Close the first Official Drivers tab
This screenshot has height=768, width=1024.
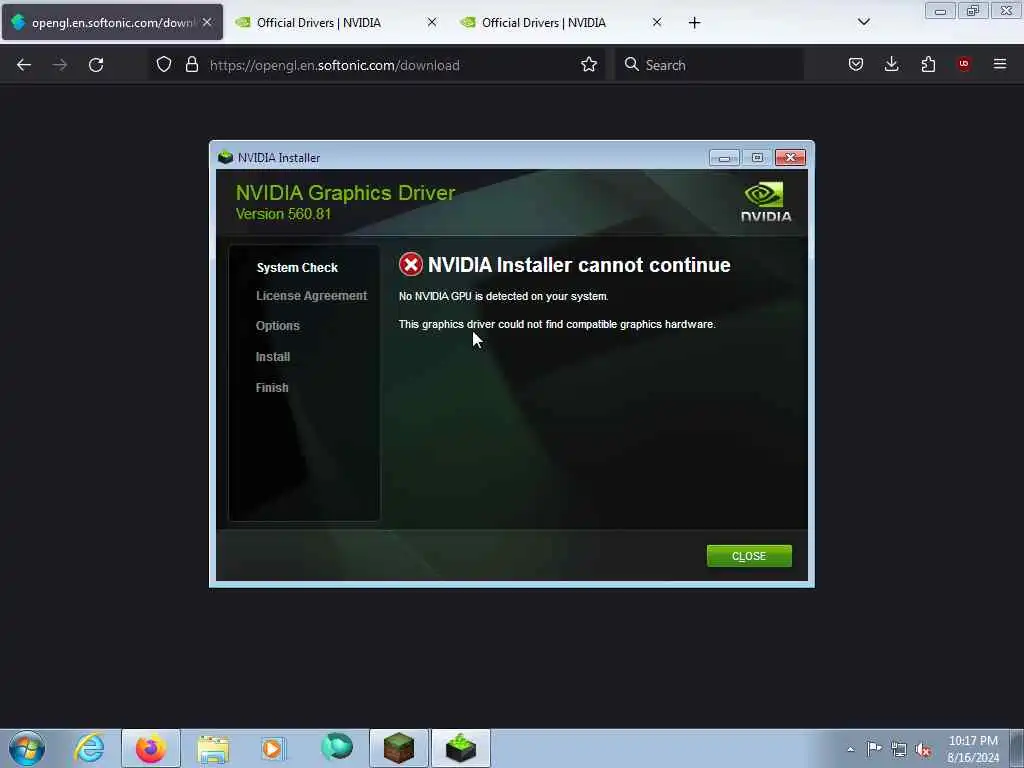click(432, 22)
